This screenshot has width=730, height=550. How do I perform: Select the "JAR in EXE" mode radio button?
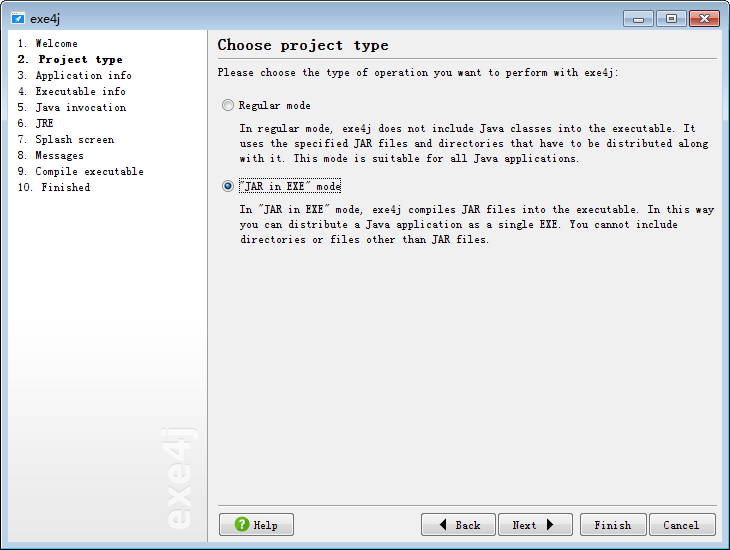[228, 186]
